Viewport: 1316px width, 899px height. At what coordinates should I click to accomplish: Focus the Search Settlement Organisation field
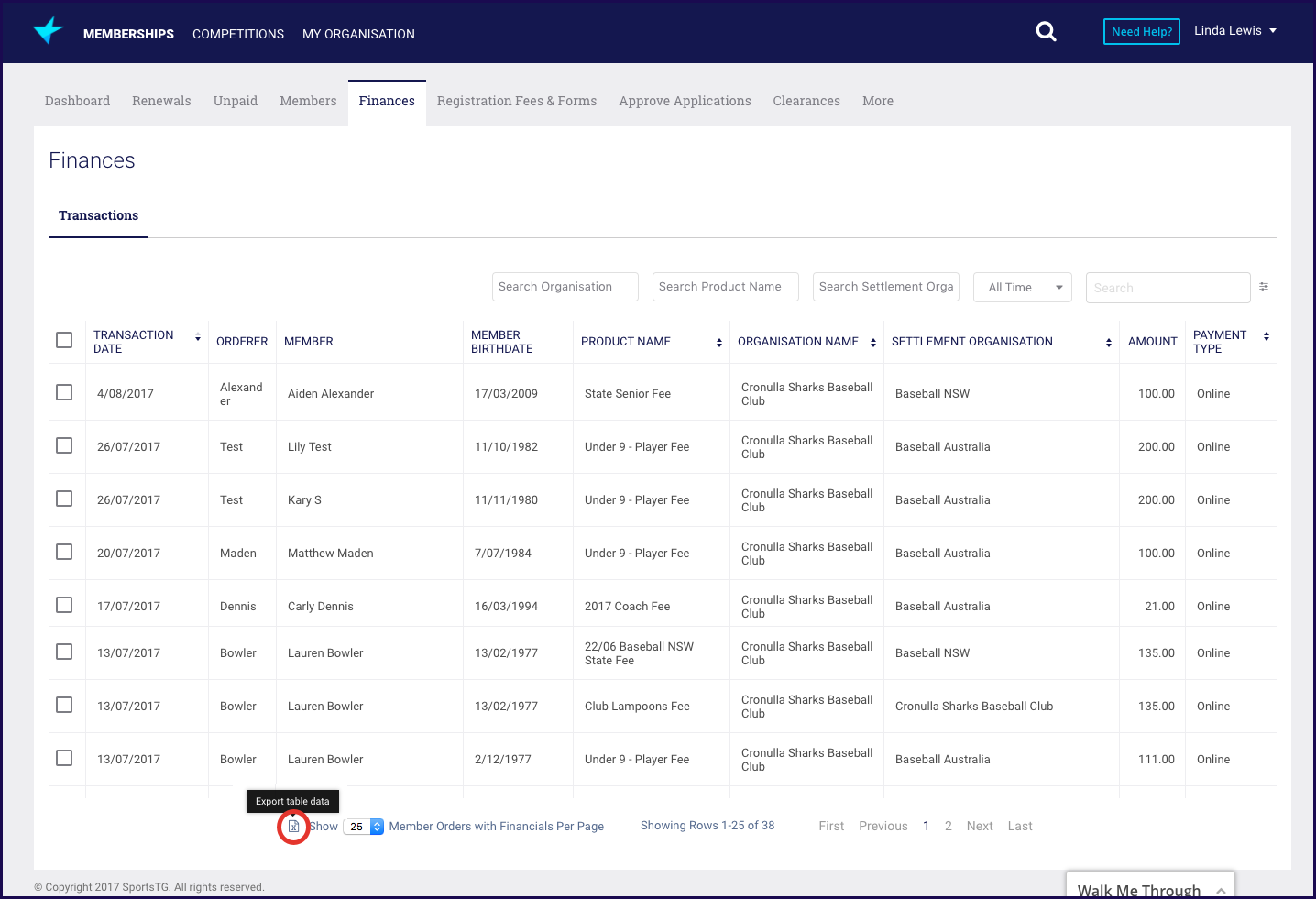(886, 287)
